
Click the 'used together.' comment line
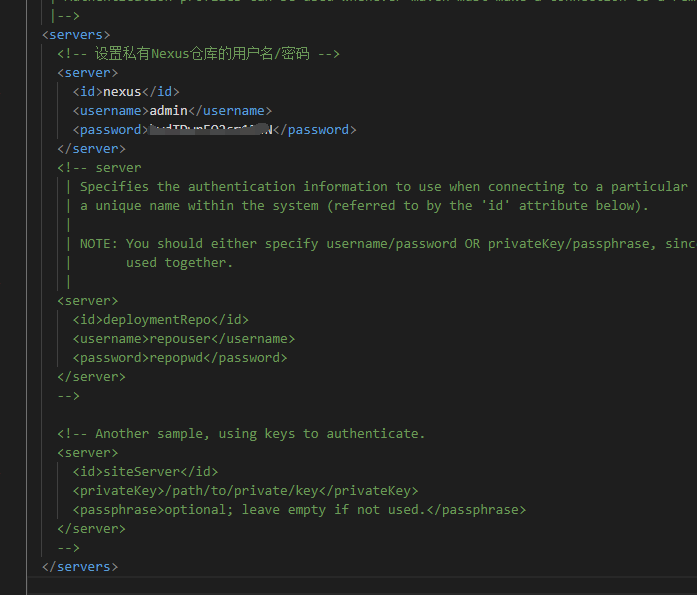pos(179,263)
